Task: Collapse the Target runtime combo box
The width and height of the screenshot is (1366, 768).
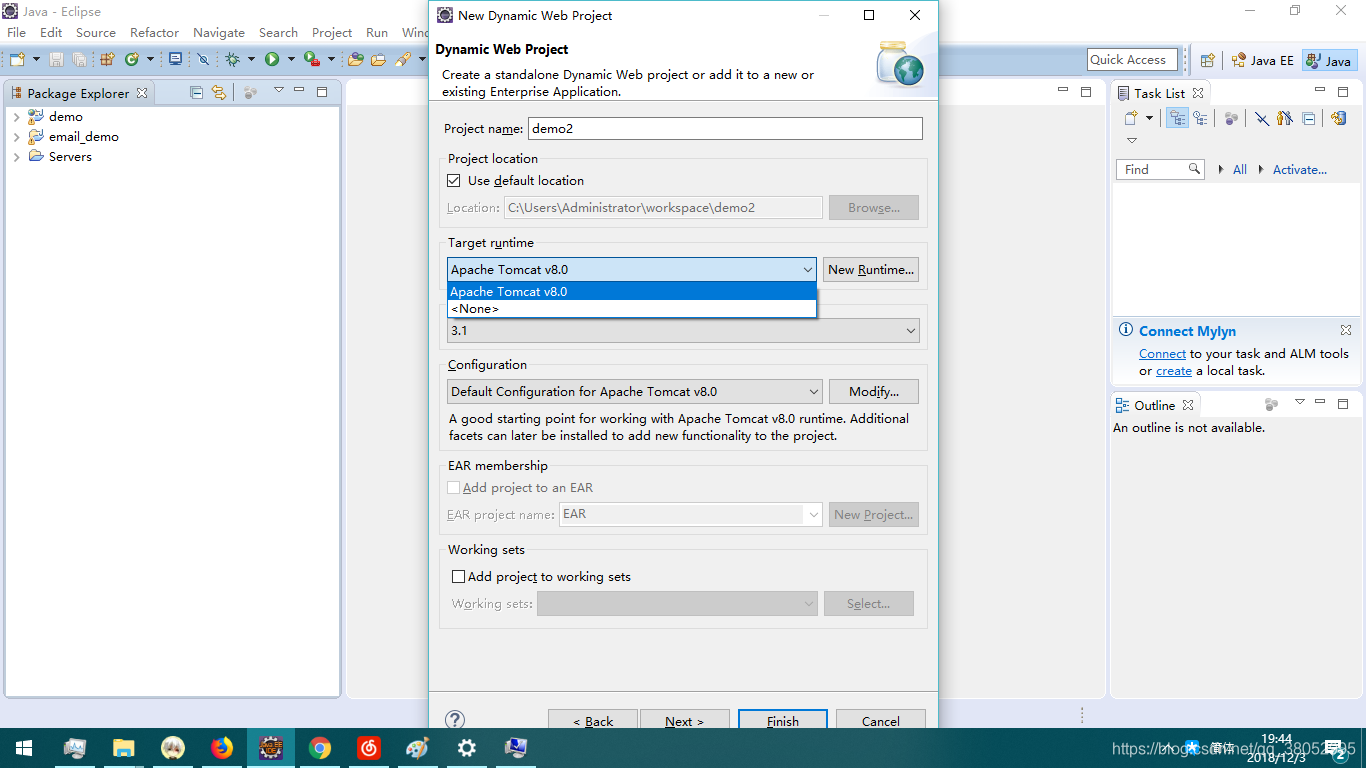Action: click(807, 269)
